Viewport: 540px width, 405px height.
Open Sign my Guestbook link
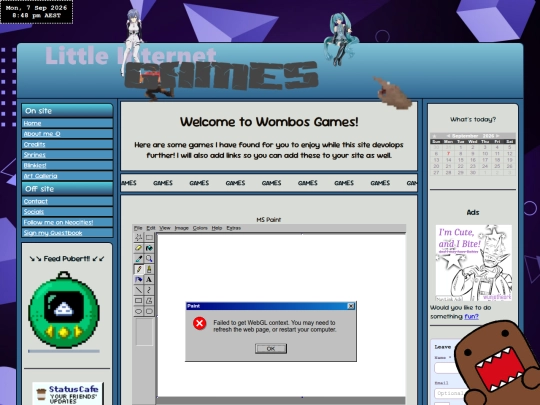(x=53, y=233)
